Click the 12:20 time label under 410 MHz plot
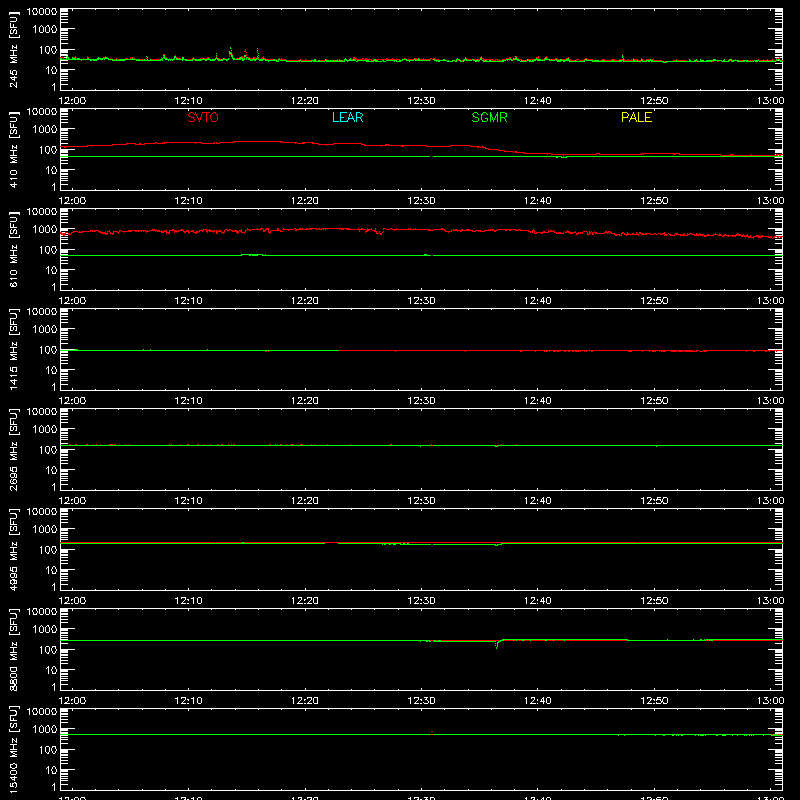 [305, 201]
